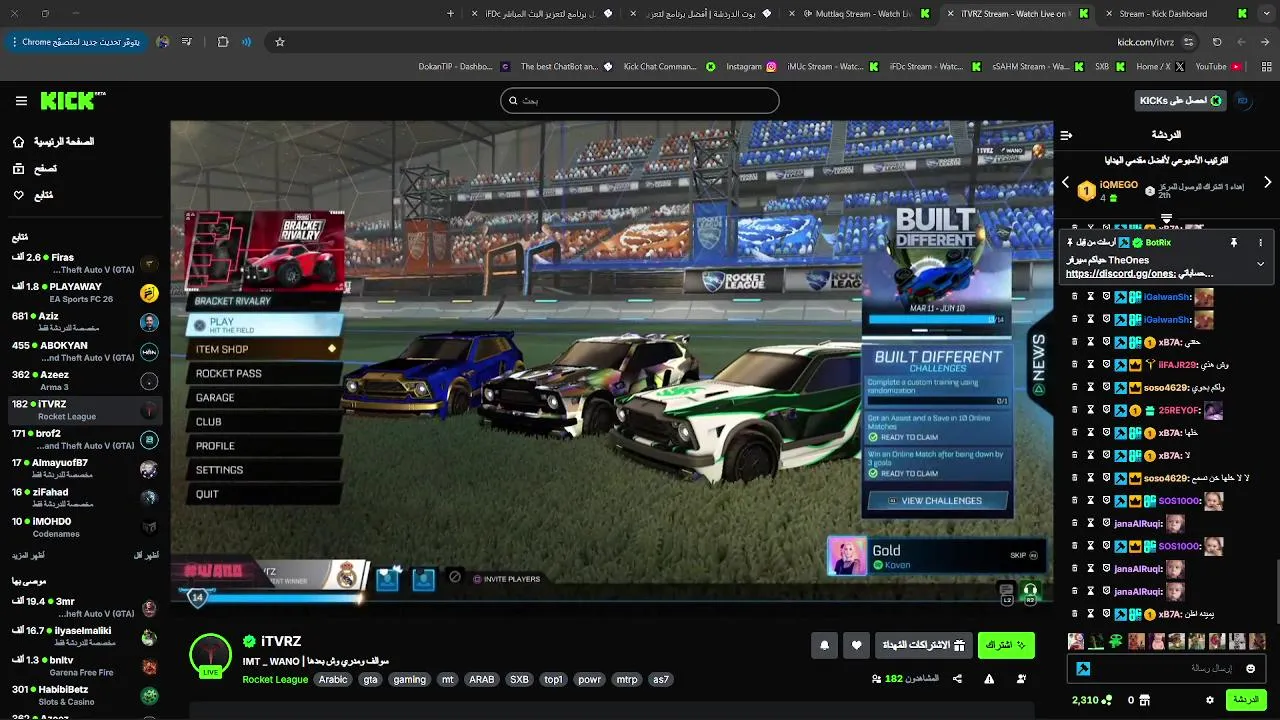Unpin the BotRix pinned message
This screenshot has height=720, width=1280.
pyautogui.click(x=1234, y=243)
